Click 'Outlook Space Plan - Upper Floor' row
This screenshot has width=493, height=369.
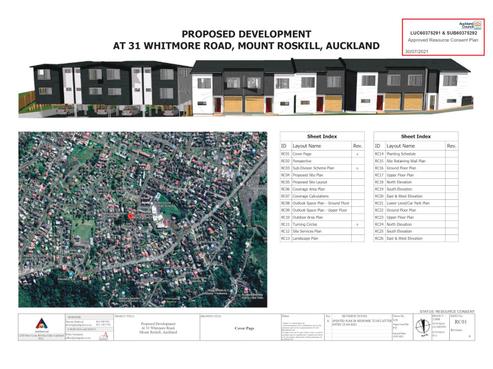[322, 210]
